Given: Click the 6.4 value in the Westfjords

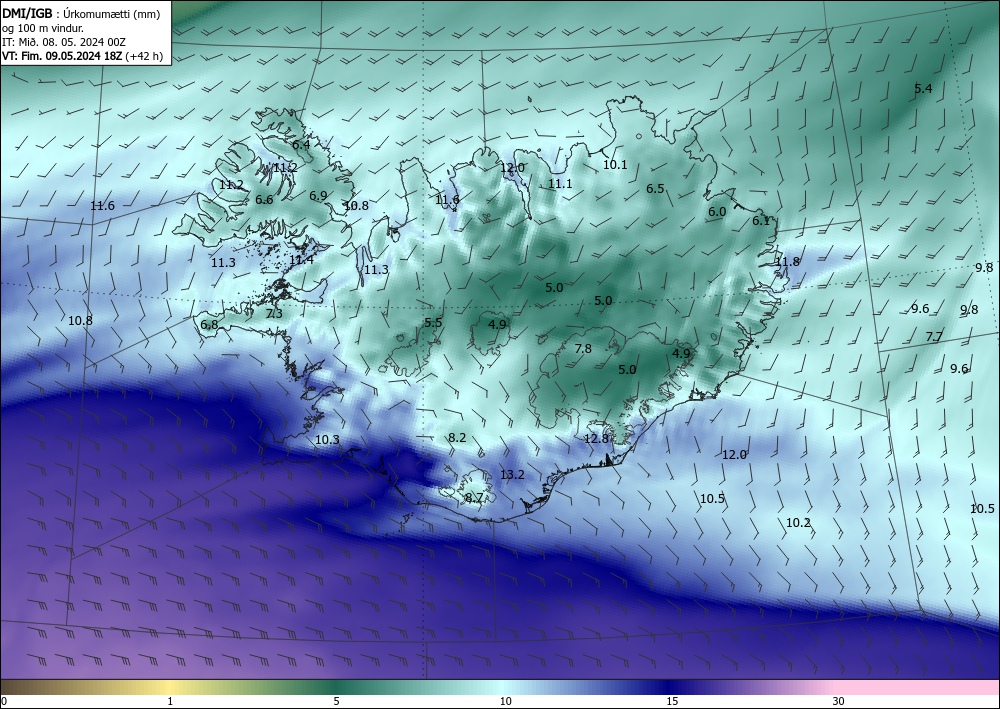Looking at the screenshot, I should [301, 145].
